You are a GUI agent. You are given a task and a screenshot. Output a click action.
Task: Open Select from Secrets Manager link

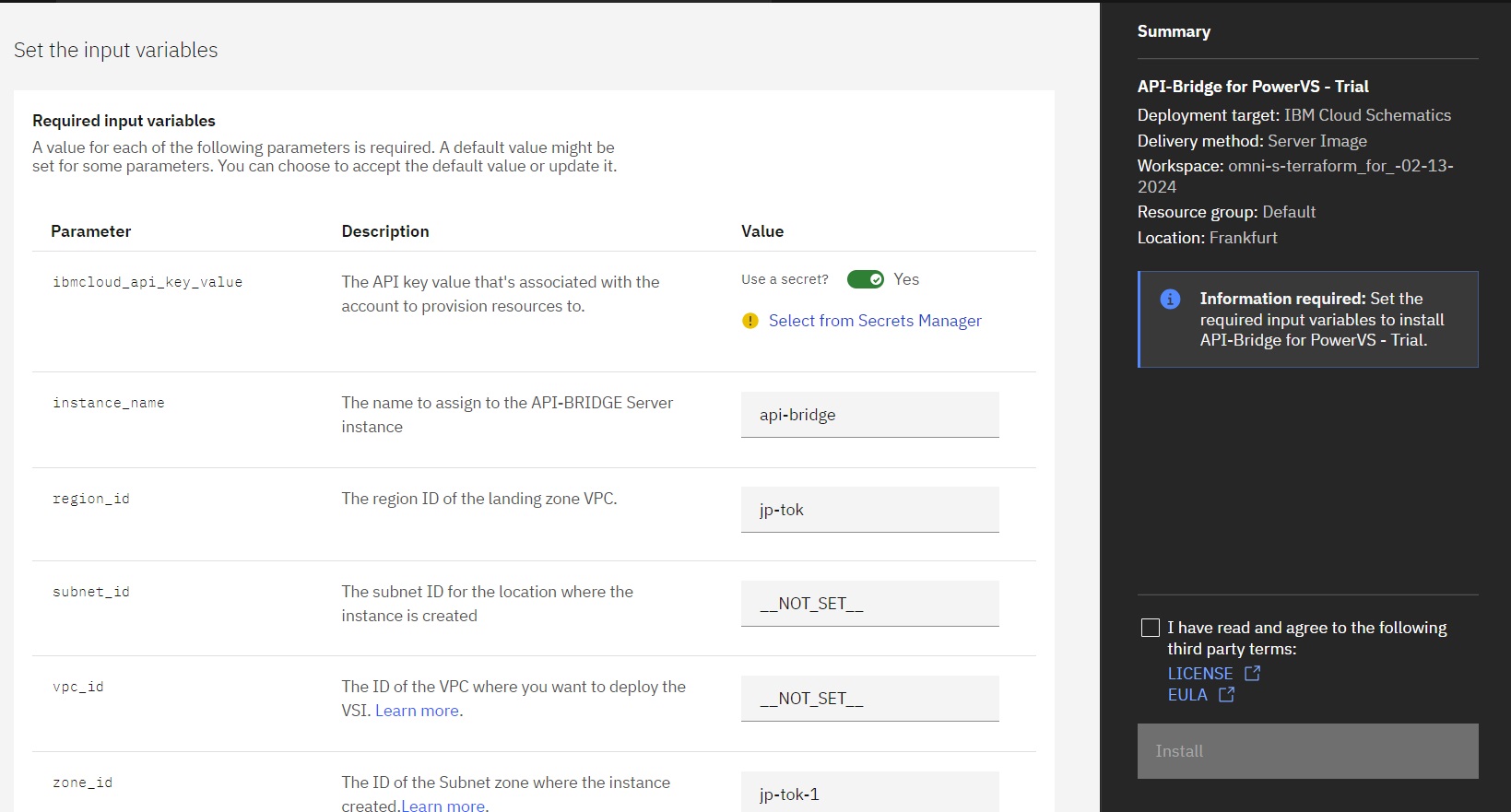875,321
